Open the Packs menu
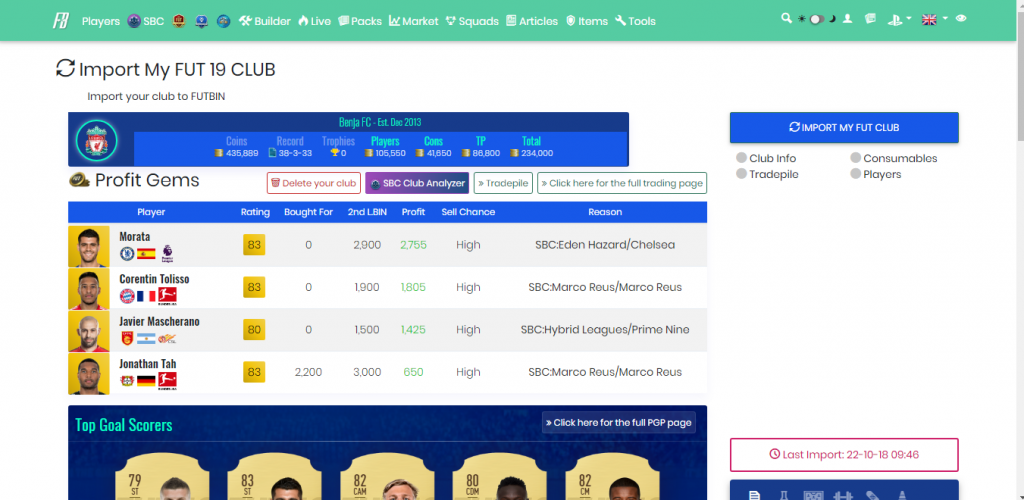This screenshot has width=1024, height=500. click(x=360, y=21)
